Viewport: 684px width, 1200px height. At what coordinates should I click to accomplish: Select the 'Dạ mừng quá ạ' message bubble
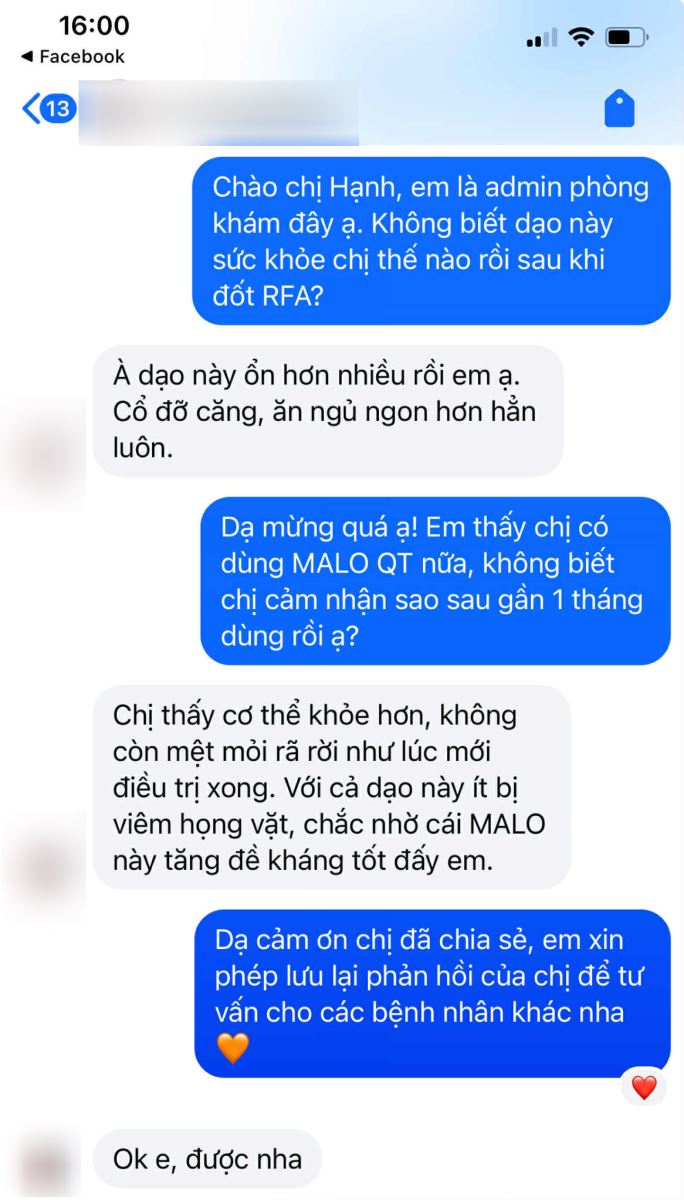435,581
